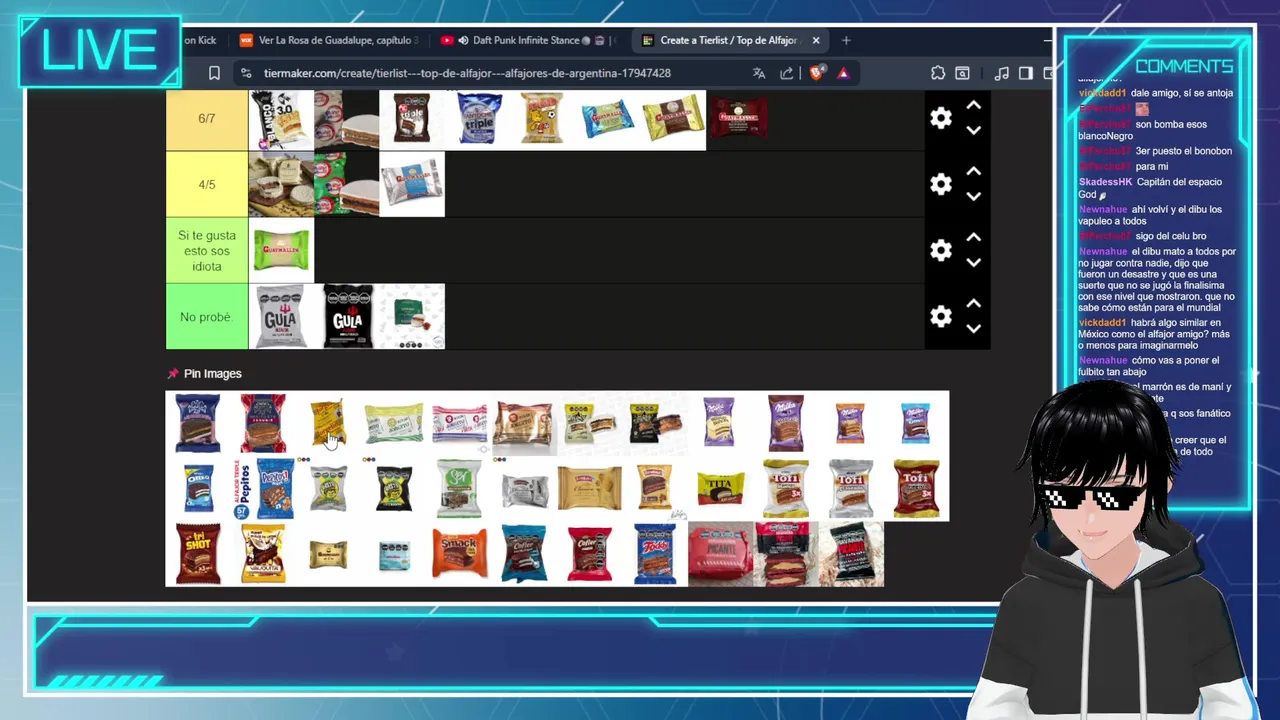Select the red Cofler alfajor image
This screenshot has width=1280, height=720.
[590, 554]
